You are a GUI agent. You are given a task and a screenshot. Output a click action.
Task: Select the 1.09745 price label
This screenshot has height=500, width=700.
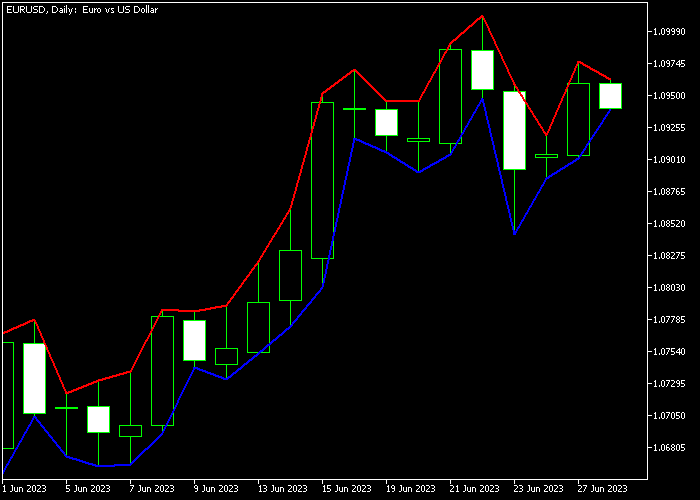coord(669,64)
